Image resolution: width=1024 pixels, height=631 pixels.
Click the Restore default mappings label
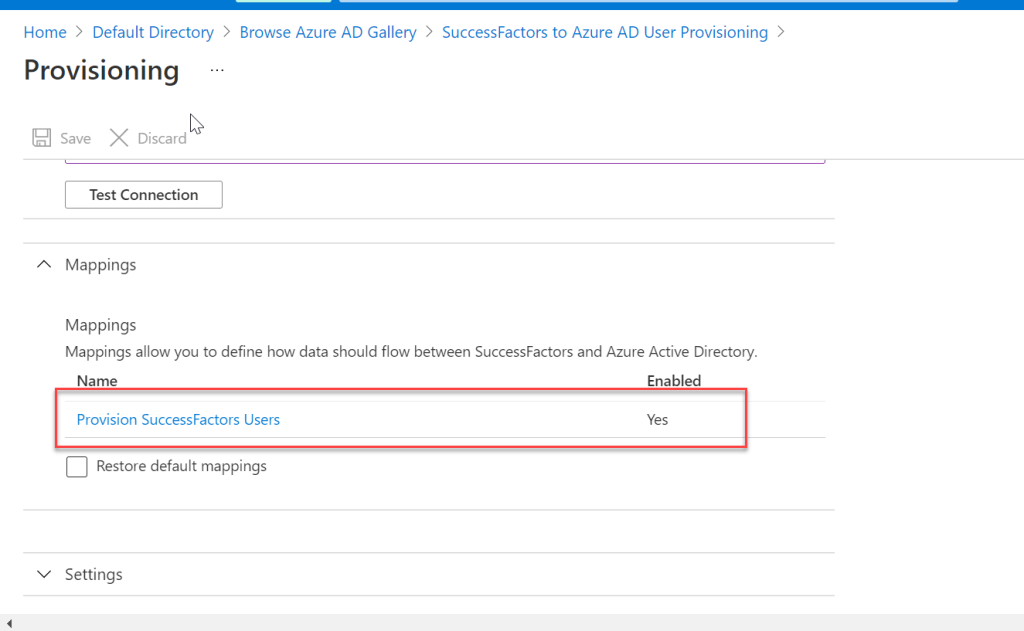tap(182, 466)
